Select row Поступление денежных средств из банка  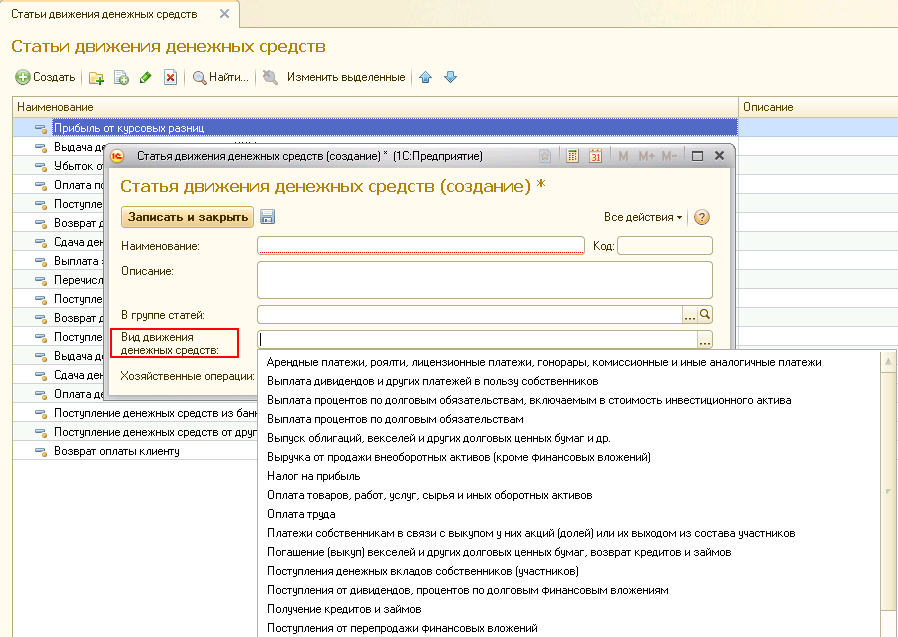(x=135, y=413)
